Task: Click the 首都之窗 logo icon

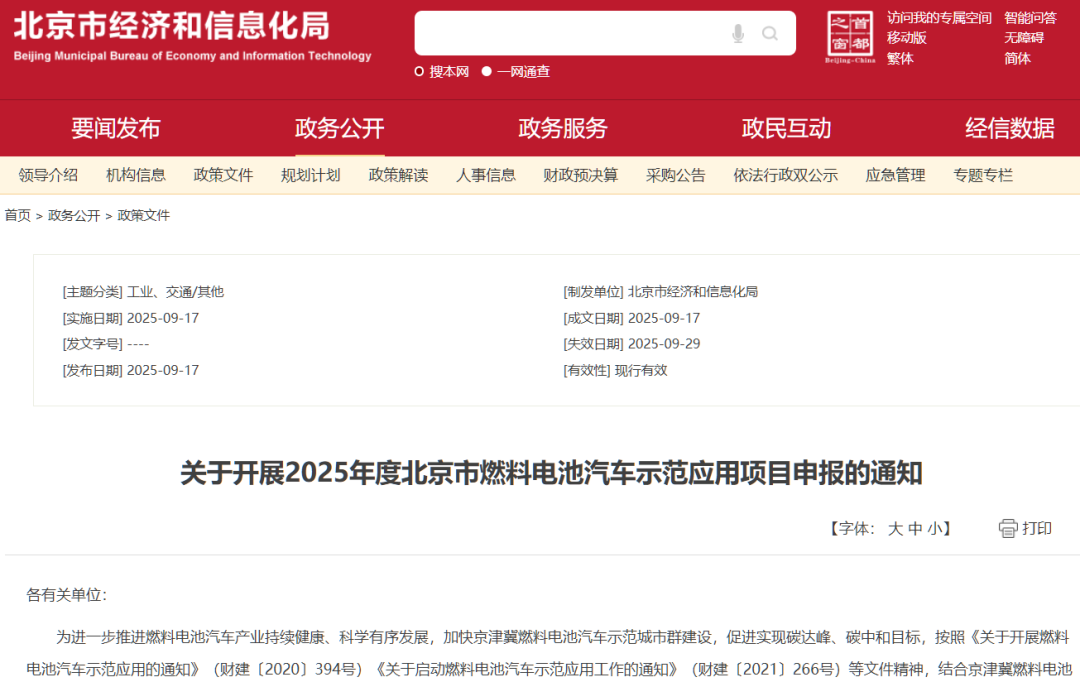Action: [850, 37]
